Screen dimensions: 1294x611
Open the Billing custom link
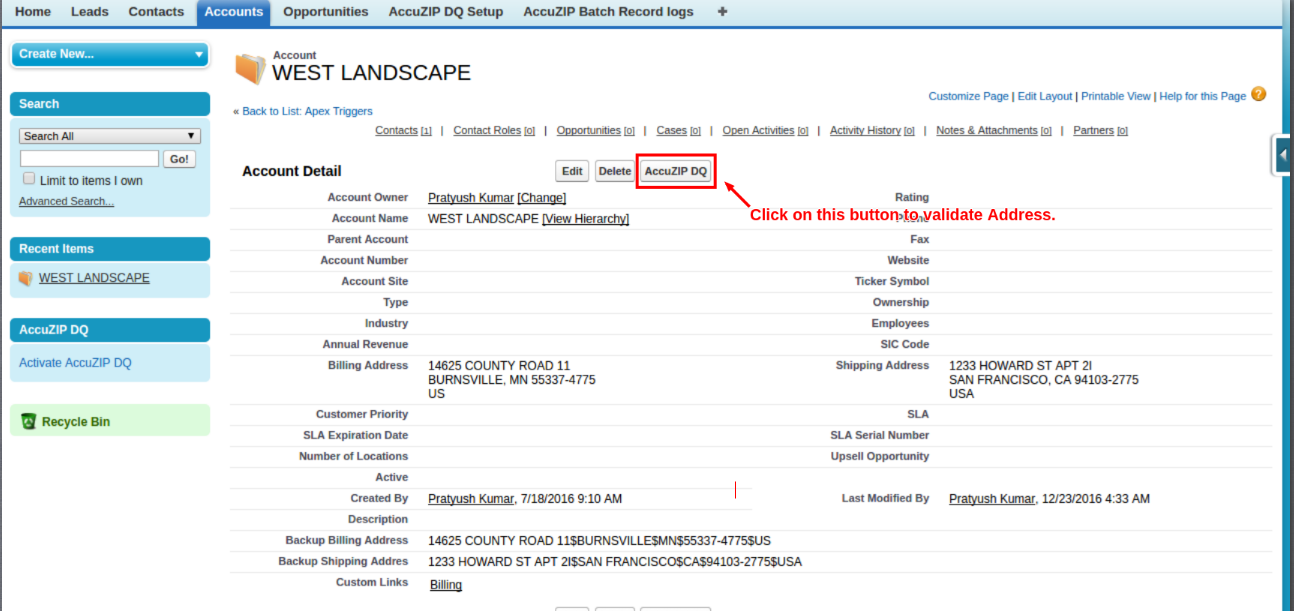click(x=445, y=584)
